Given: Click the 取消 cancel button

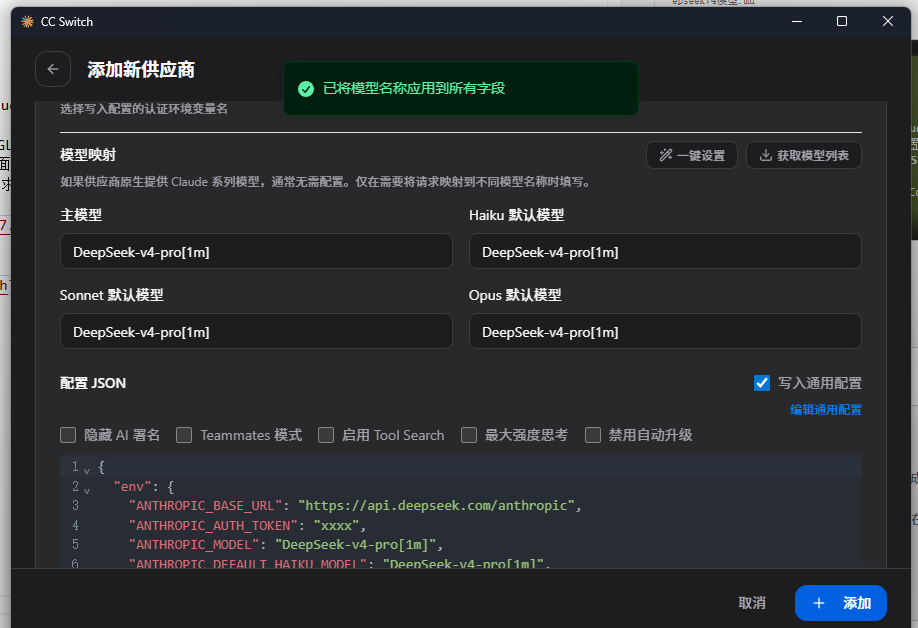Looking at the screenshot, I should click(x=752, y=603).
